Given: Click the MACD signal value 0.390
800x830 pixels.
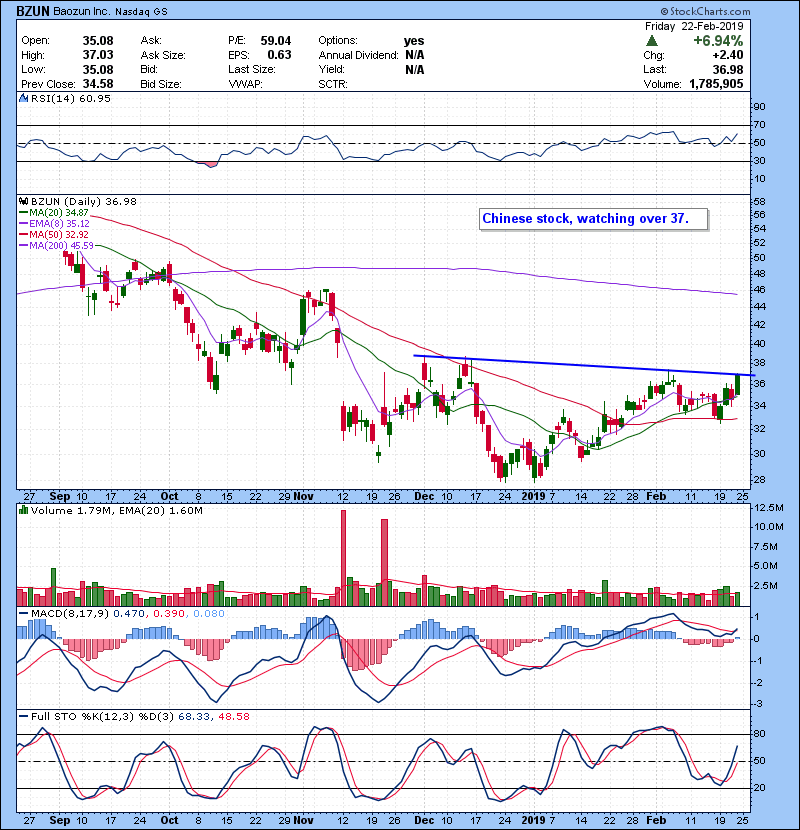Looking at the screenshot, I should [169, 614].
